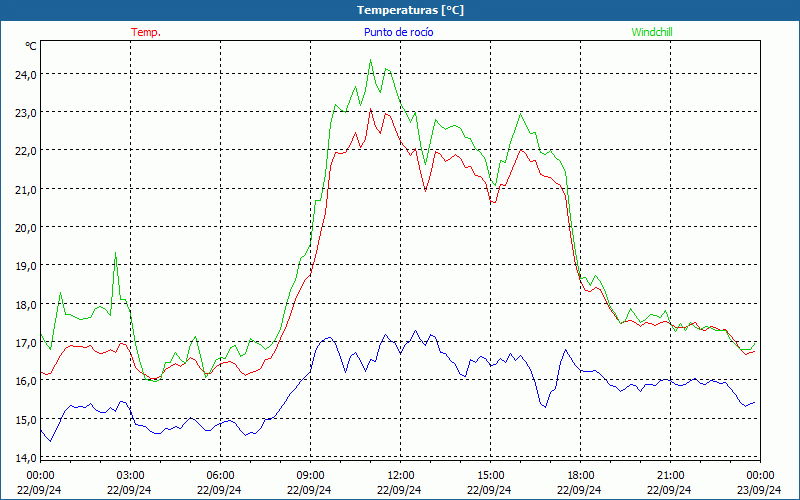The width and height of the screenshot is (800, 500).
Task: Click the 12:00 time axis label
Action: click(401, 476)
